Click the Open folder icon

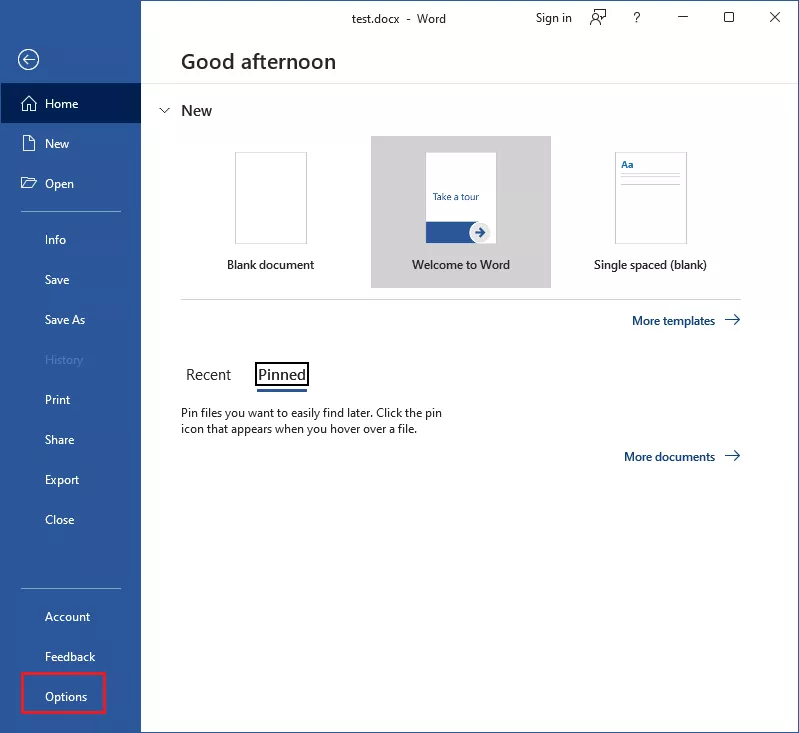click(28, 184)
